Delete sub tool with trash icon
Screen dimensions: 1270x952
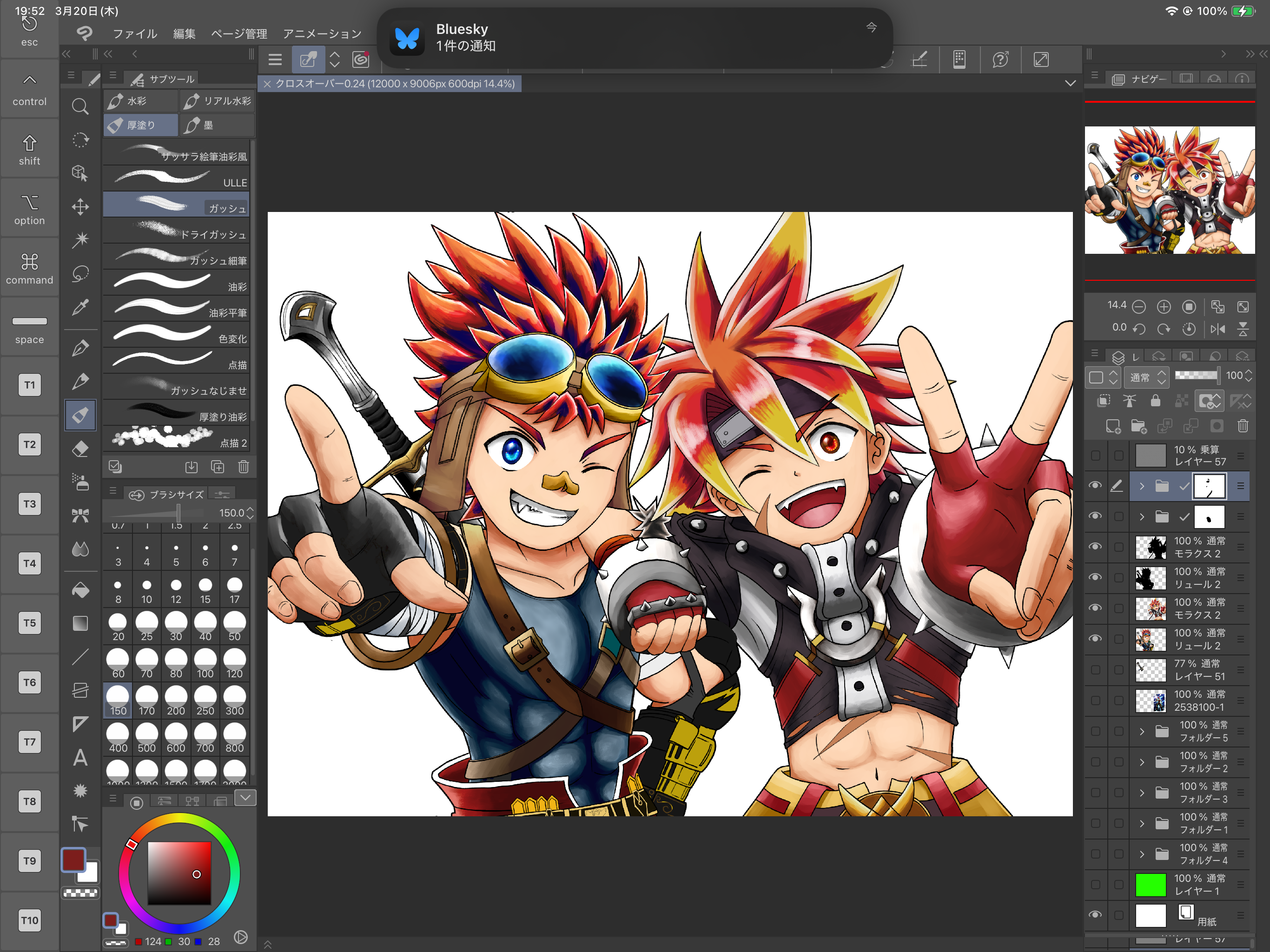244,467
